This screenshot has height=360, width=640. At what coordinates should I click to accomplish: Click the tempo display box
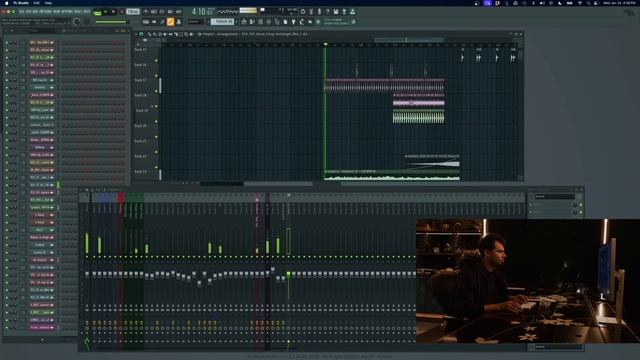(x=133, y=11)
